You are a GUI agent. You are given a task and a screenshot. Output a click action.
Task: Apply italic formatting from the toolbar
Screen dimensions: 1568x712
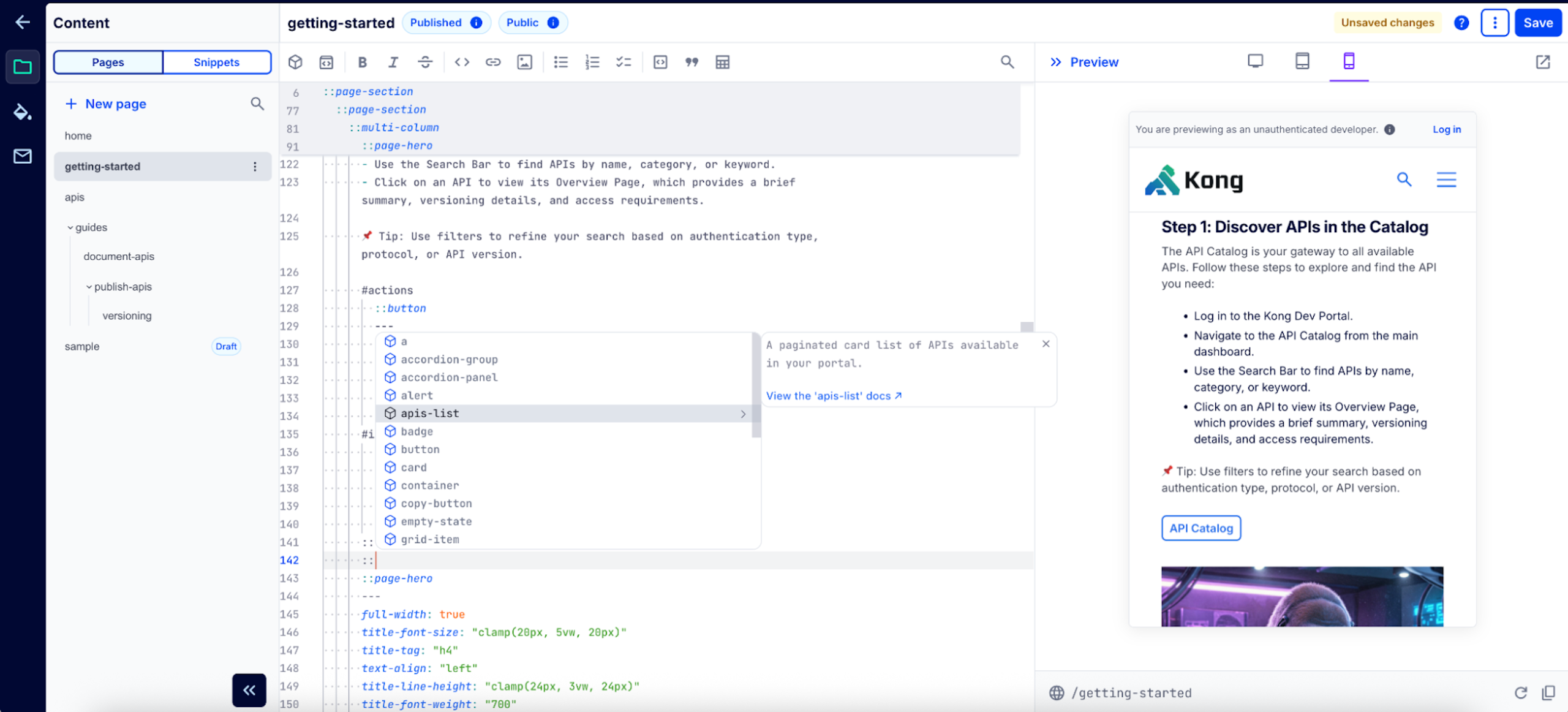[x=393, y=62]
